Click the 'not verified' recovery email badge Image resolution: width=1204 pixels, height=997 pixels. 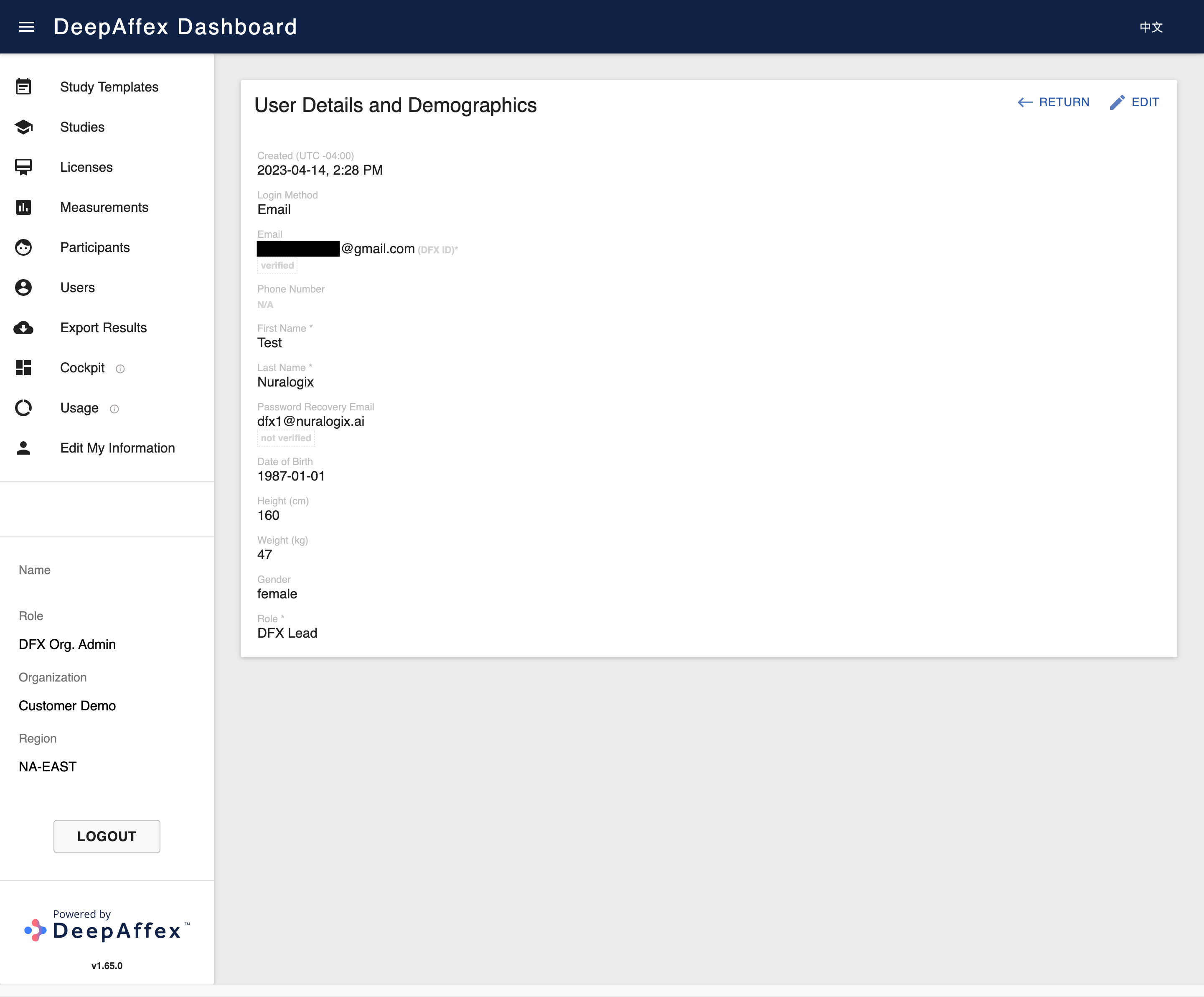(286, 438)
